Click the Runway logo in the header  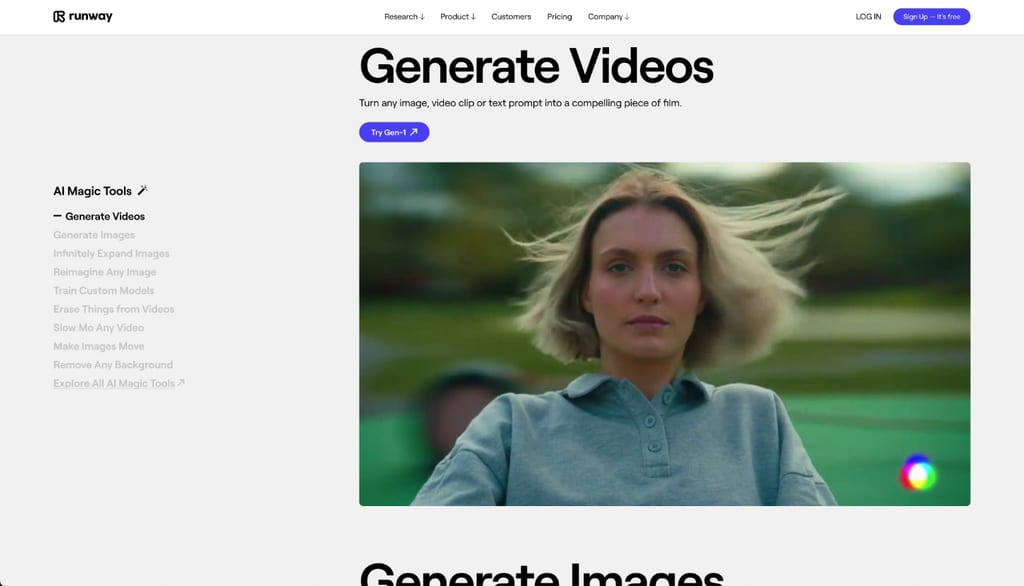(x=82, y=16)
